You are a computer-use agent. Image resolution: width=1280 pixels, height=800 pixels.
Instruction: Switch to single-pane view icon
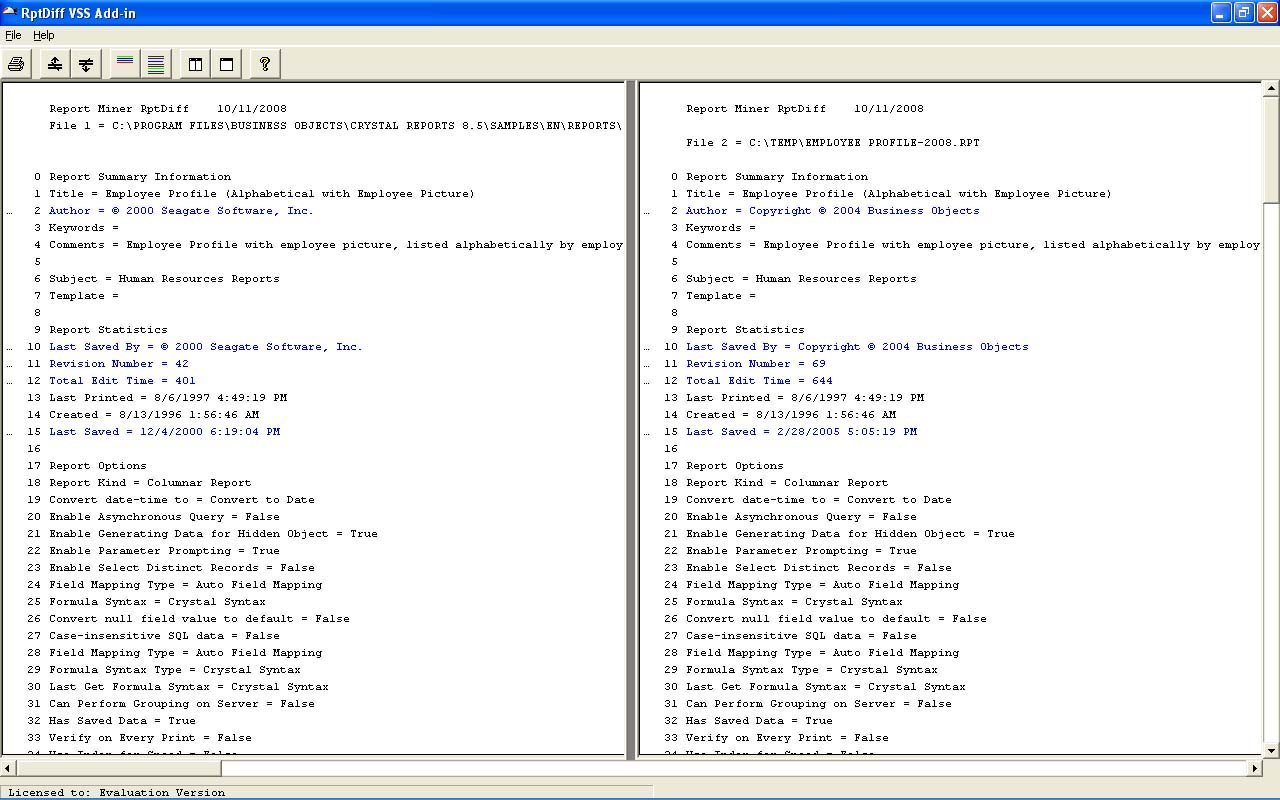(226, 64)
